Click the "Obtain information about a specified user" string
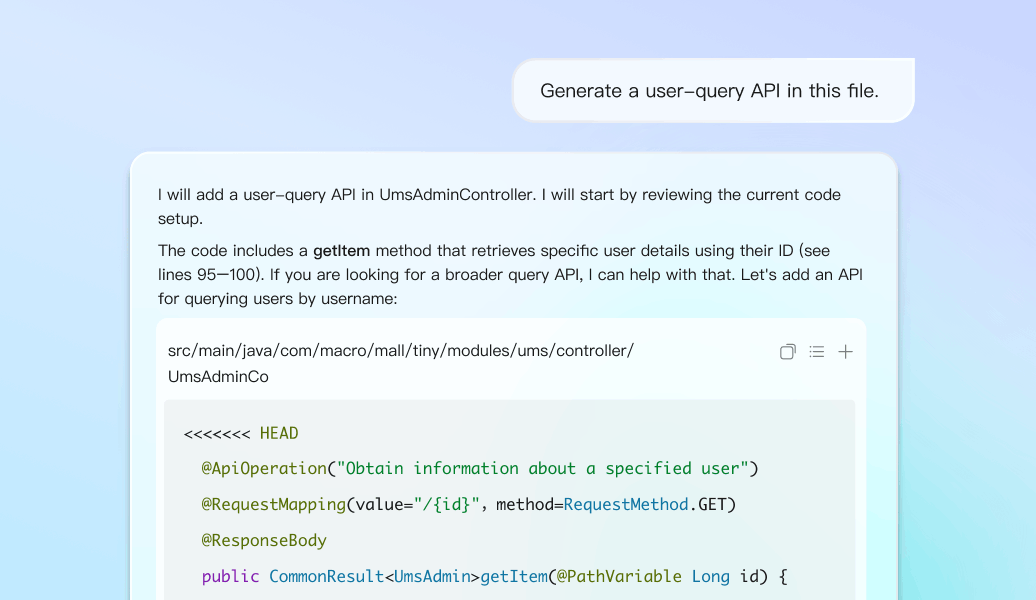 (543, 468)
